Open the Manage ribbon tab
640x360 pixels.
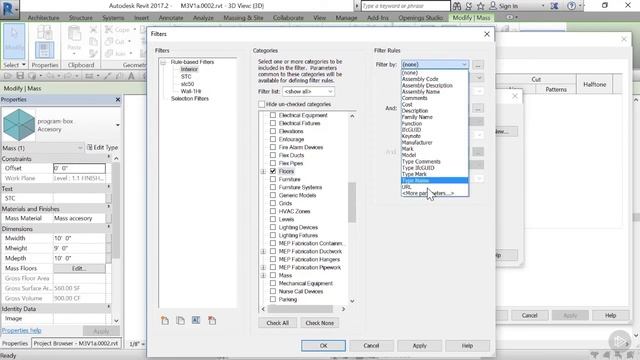coord(346,18)
